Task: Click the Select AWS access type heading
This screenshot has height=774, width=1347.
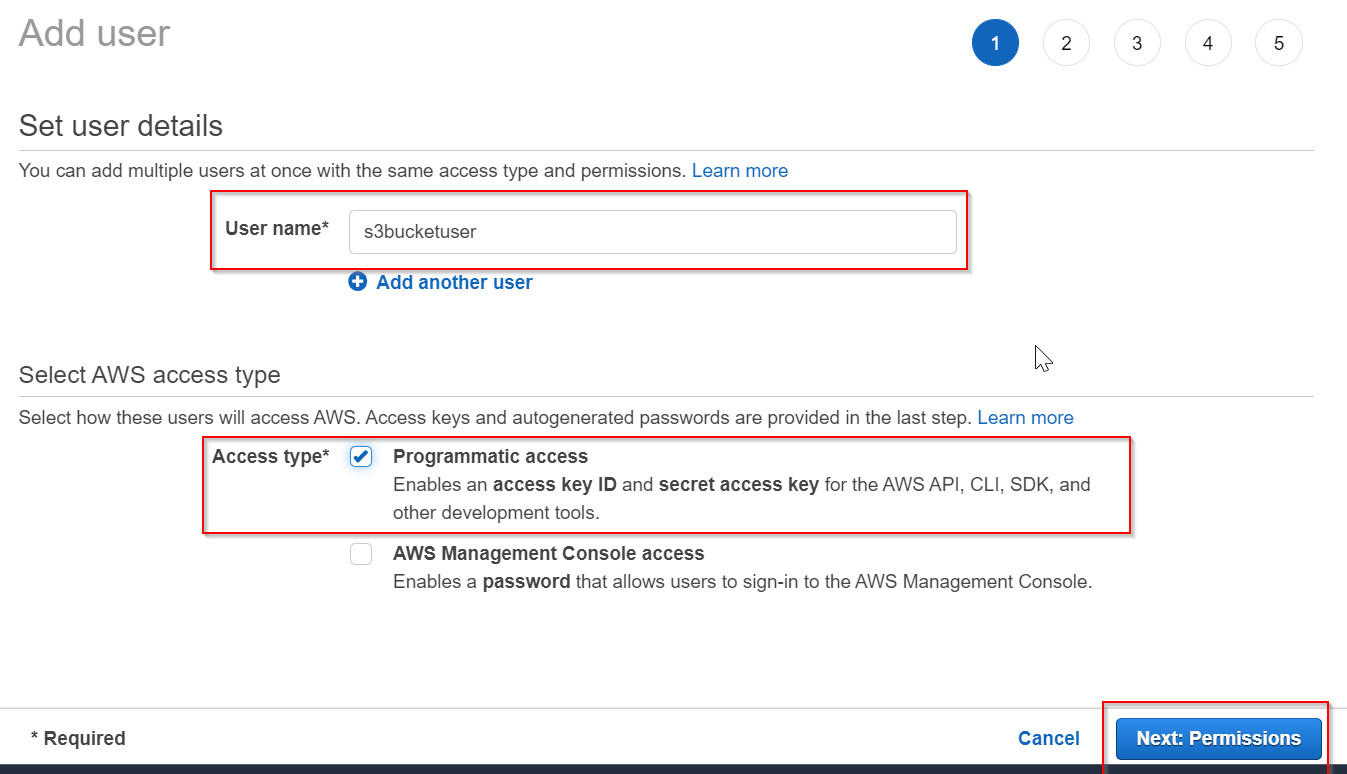Action: (x=149, y=374)
